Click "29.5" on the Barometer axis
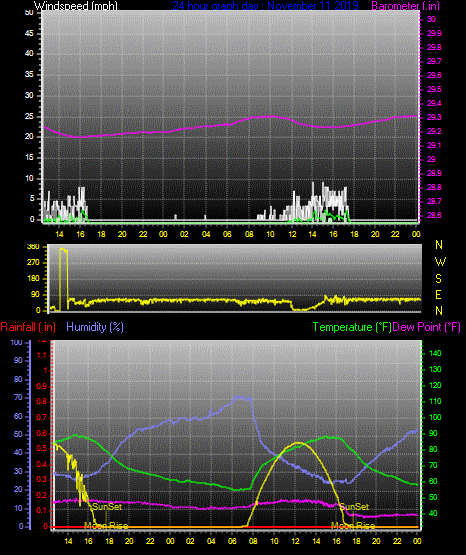466x555 pixels. (x=434, y=89)
